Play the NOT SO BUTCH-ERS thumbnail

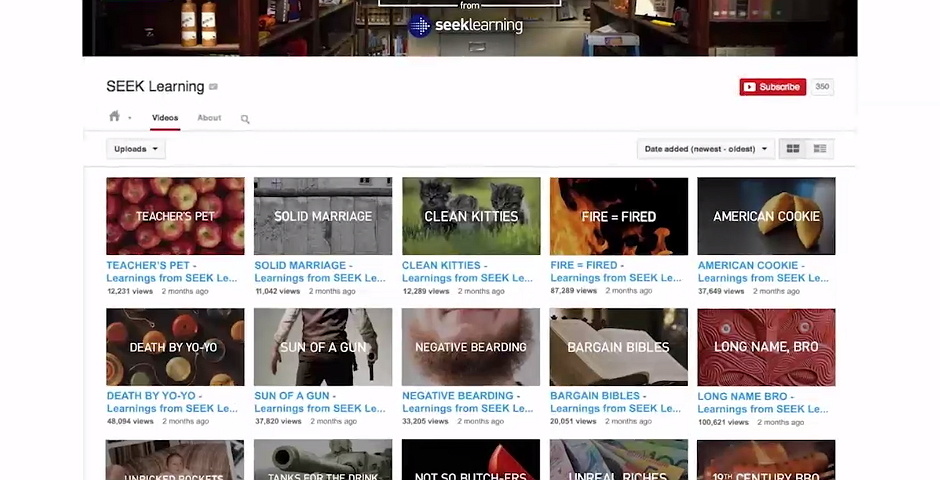471,460
